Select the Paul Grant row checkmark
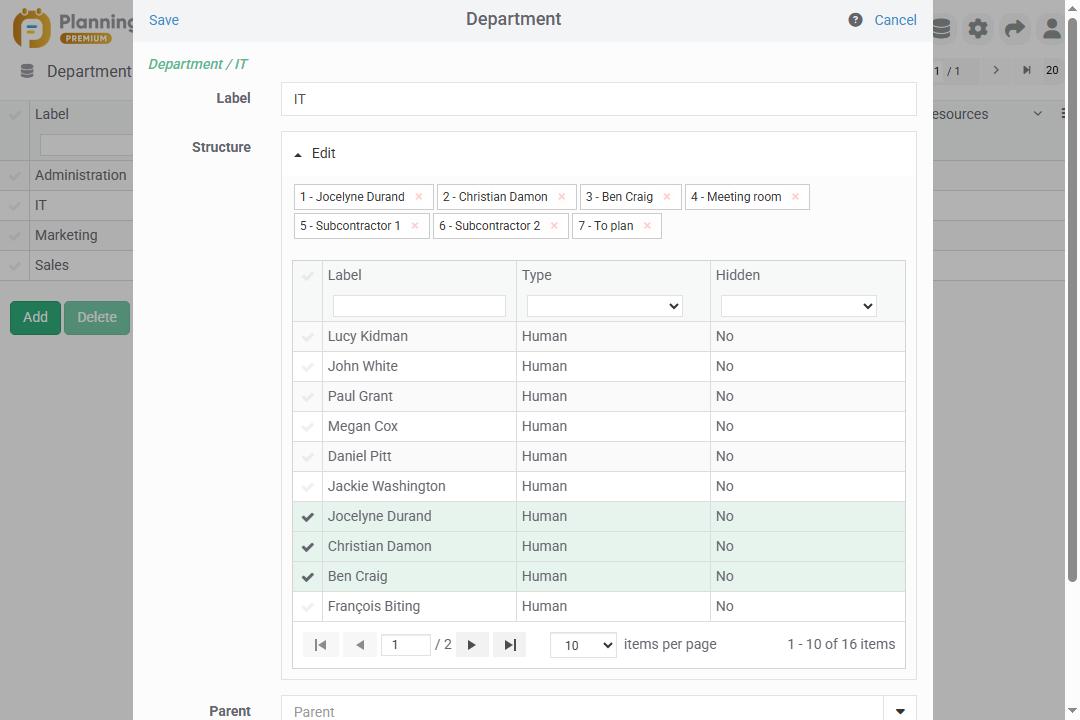This screenshot has height=720, width=1080. [308, 397]
